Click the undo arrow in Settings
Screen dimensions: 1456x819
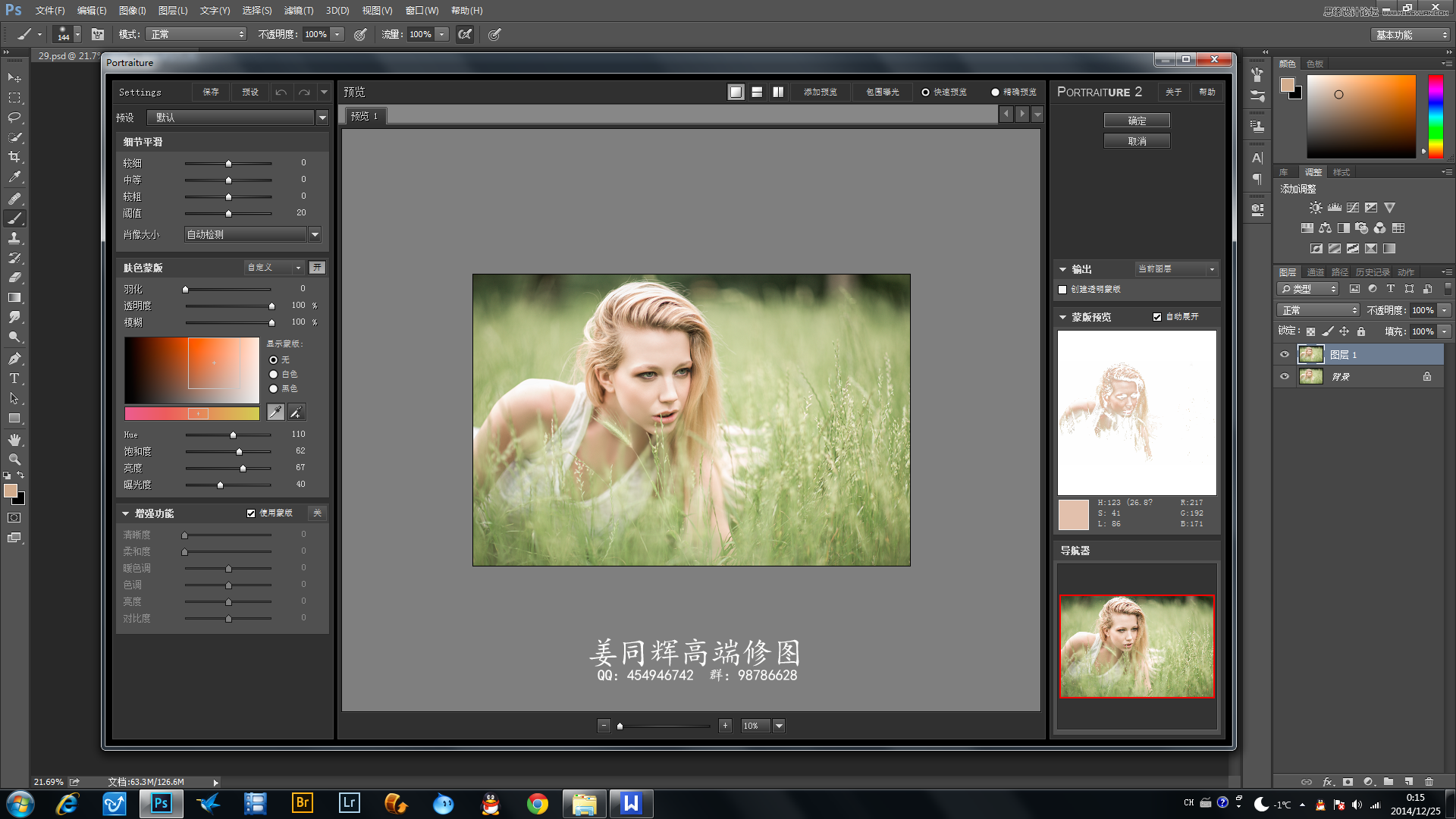[x=281, y=92]
